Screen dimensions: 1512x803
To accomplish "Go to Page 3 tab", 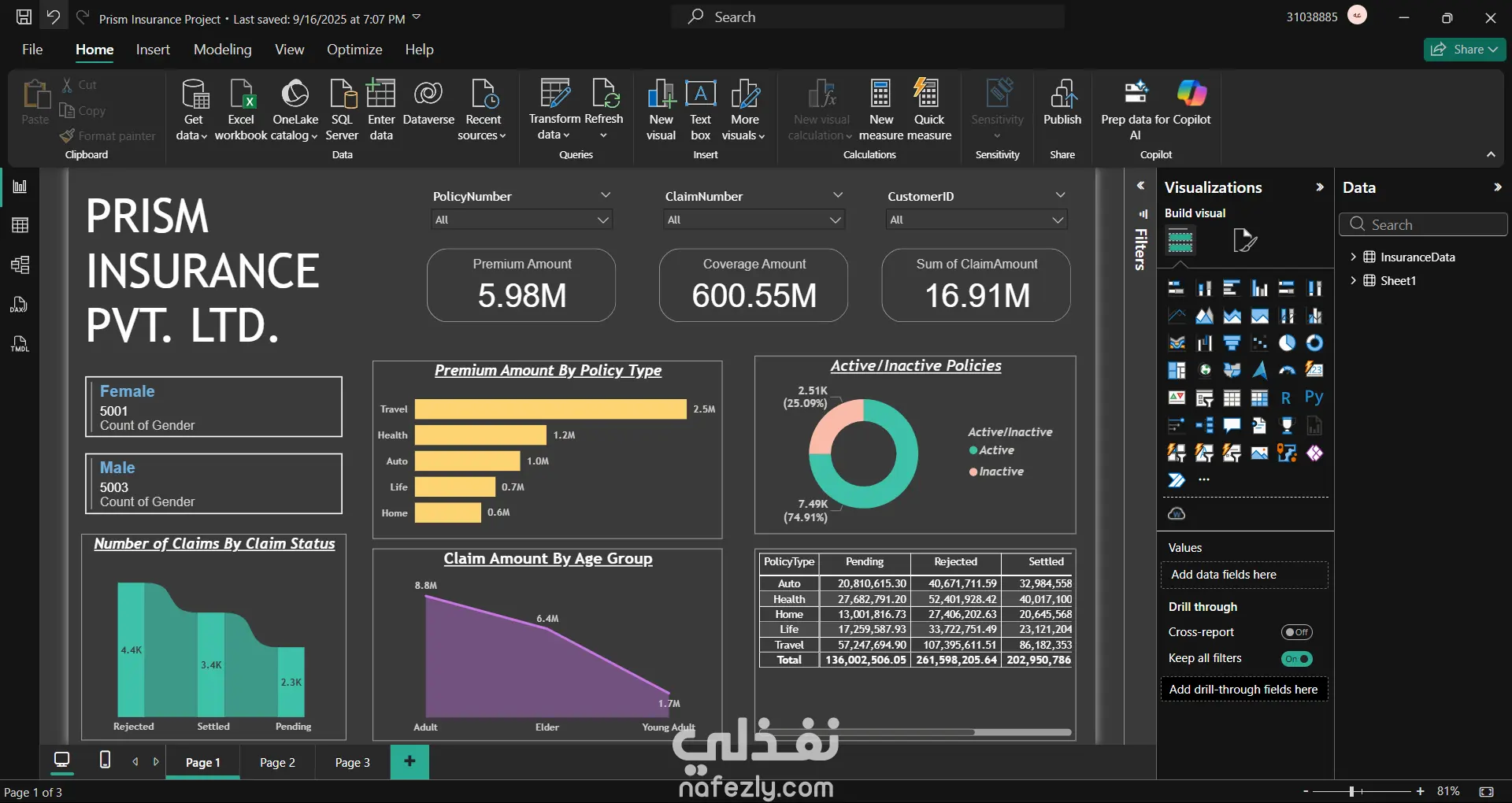I will [352, 762].
